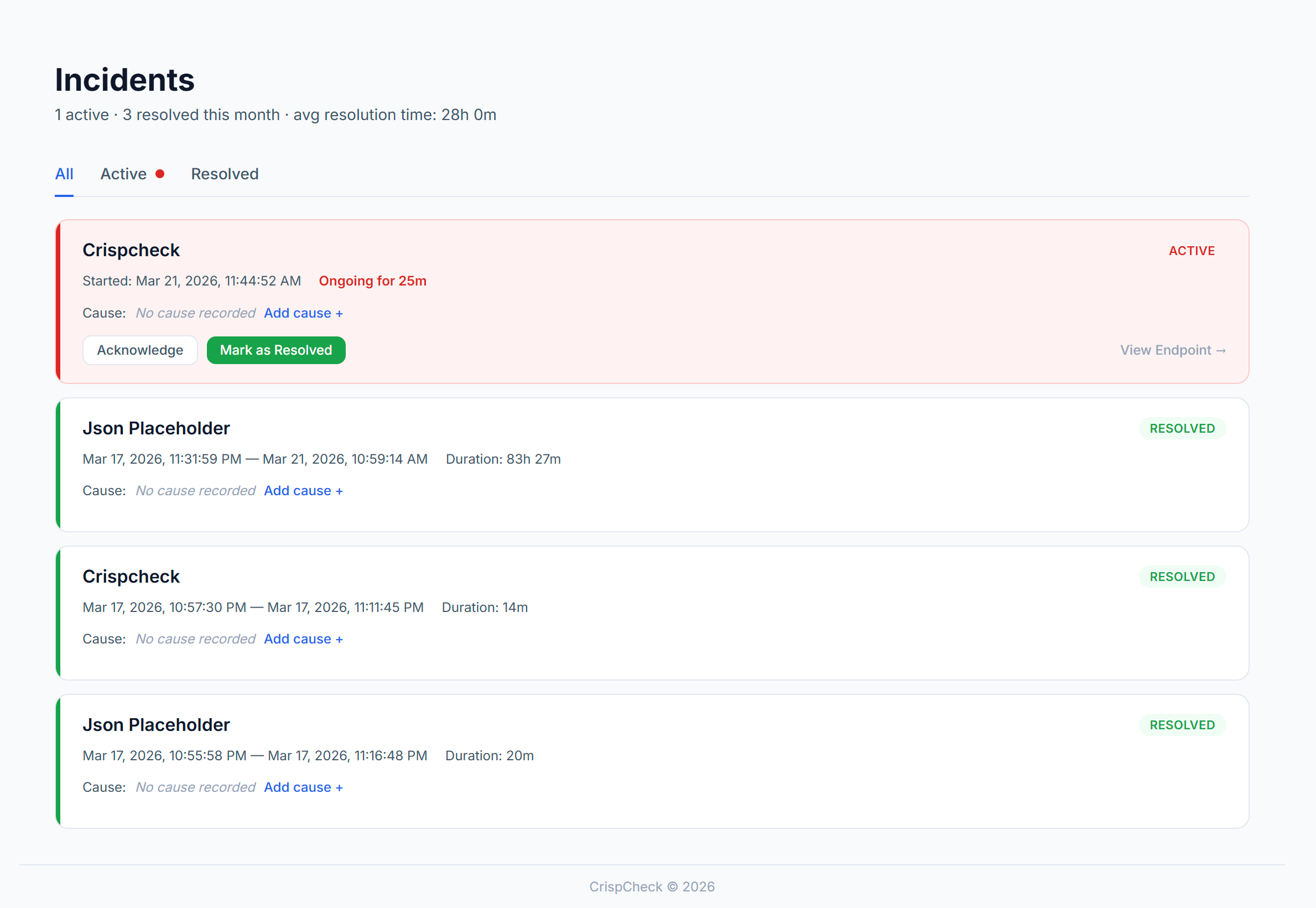Switch to the All tab

click(x=64, y=174)
